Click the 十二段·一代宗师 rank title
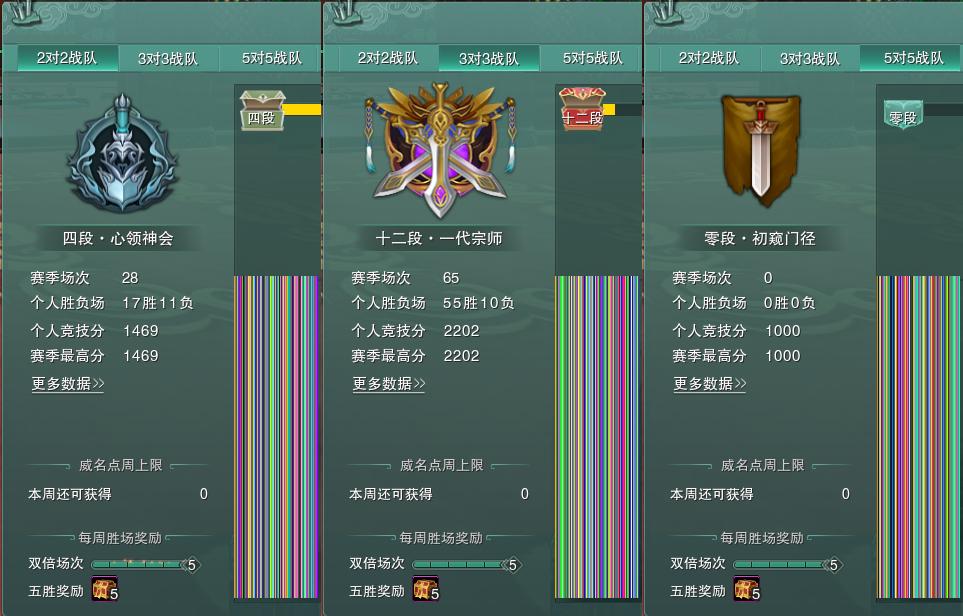 click(439, 238)
